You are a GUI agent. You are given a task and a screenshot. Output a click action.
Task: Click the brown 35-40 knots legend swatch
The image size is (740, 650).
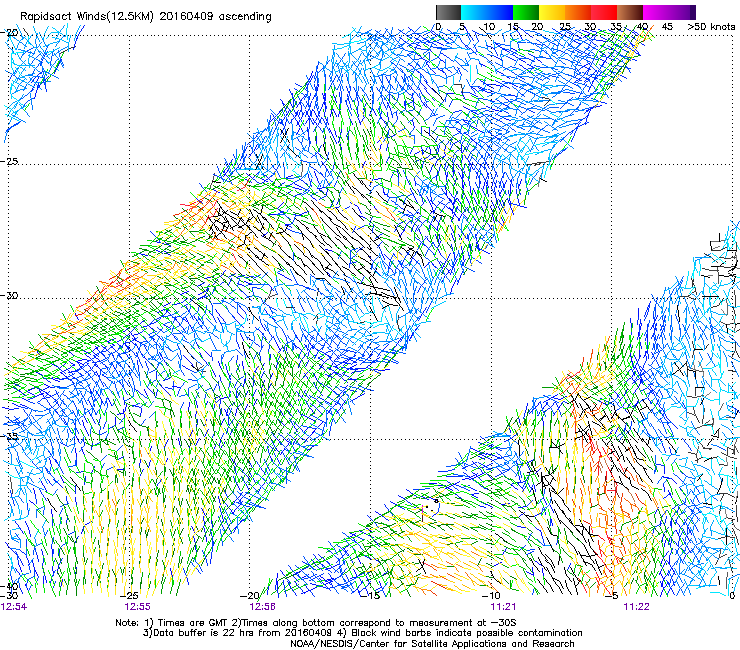click(x=630, y=12)
